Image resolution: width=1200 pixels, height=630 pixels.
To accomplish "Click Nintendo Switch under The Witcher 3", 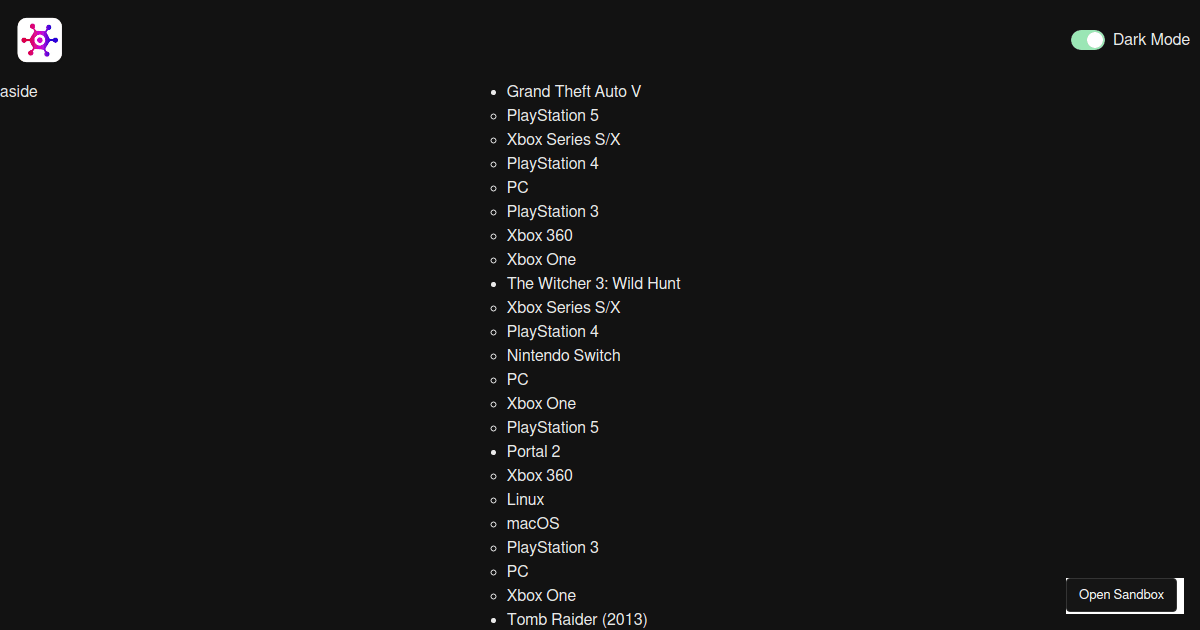I will point(563,355).
